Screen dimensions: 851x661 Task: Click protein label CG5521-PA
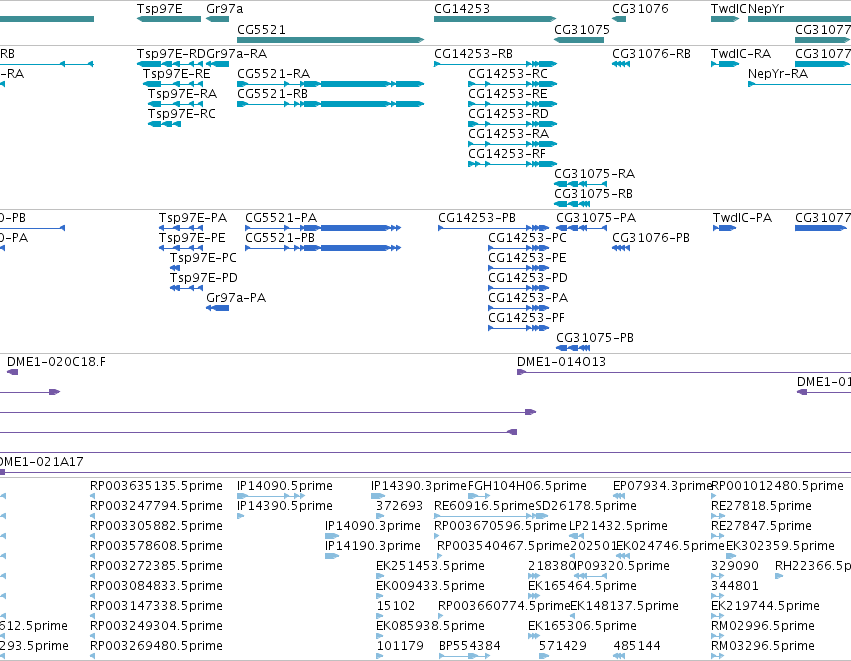click(281, 218)
